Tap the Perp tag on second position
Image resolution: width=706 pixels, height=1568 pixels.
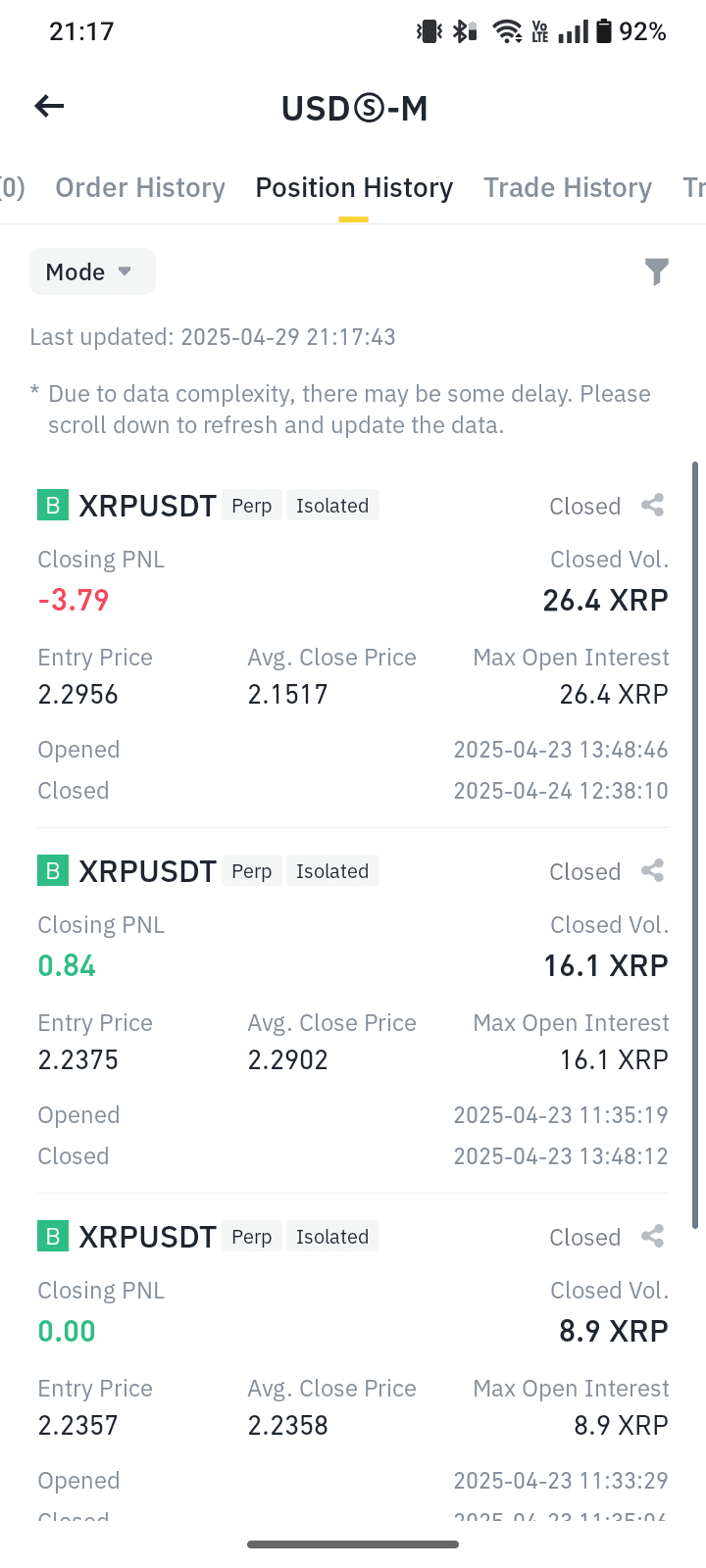252,871
